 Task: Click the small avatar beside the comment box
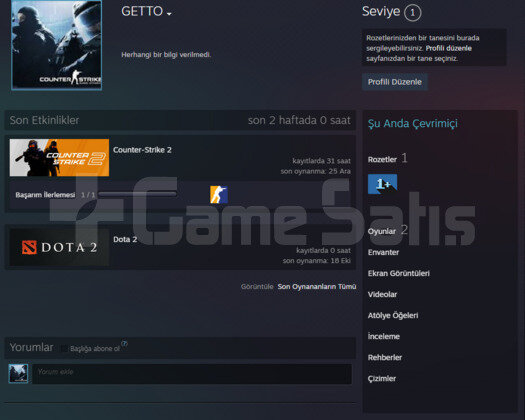[18, 373]
